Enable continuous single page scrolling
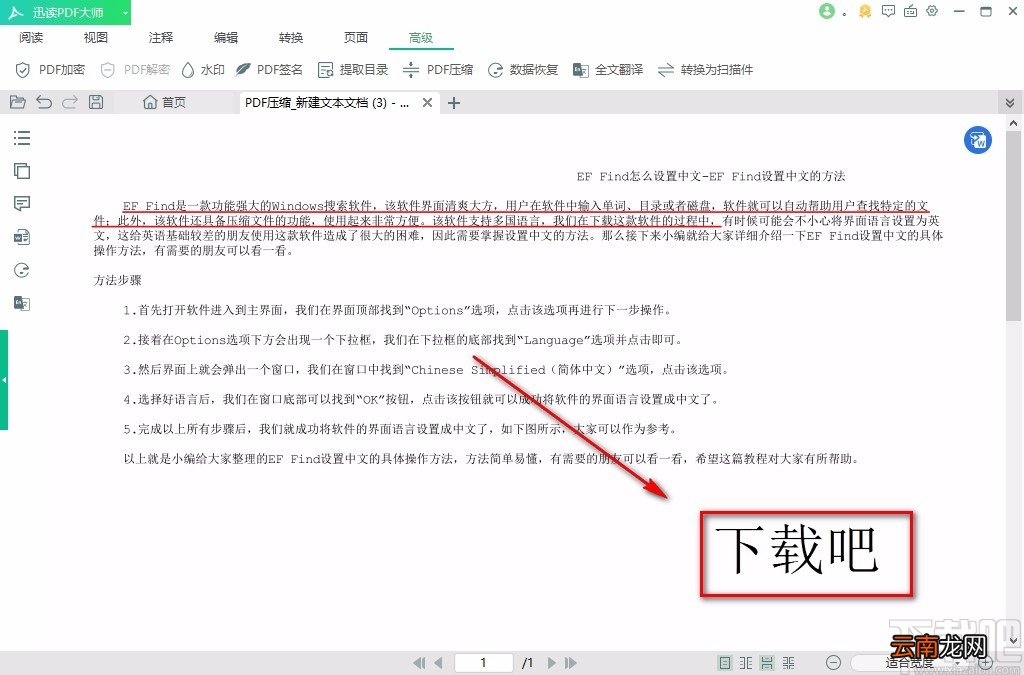This screenshot has width=1024, height=675. (767, 663)
